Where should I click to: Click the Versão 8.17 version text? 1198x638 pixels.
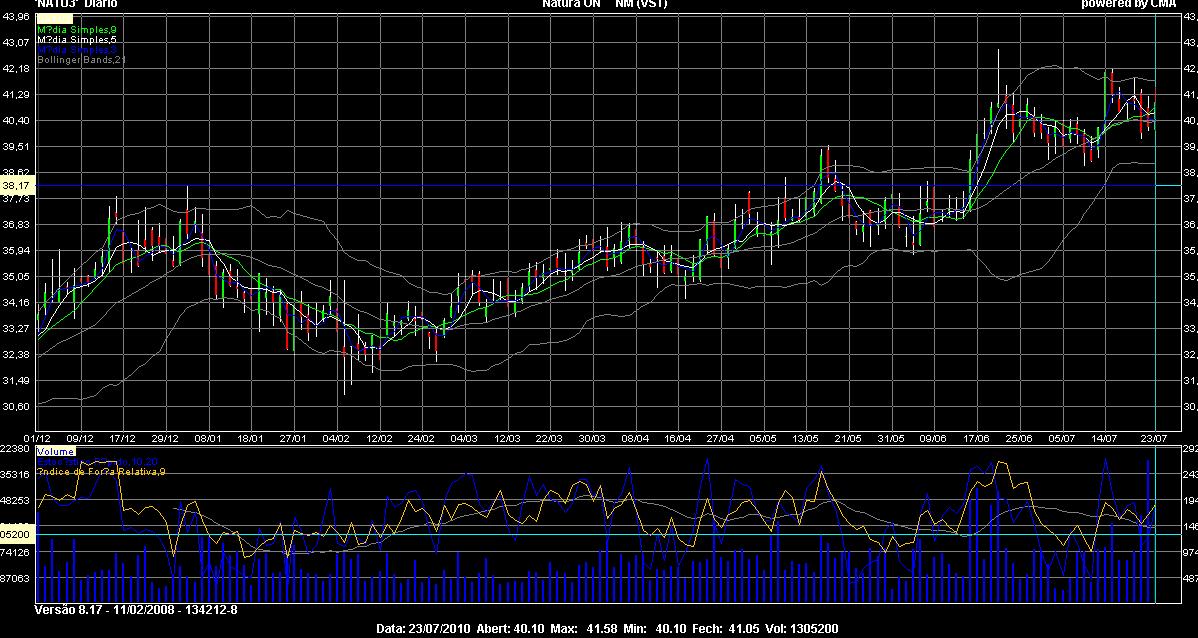click(x=135, y=609)
